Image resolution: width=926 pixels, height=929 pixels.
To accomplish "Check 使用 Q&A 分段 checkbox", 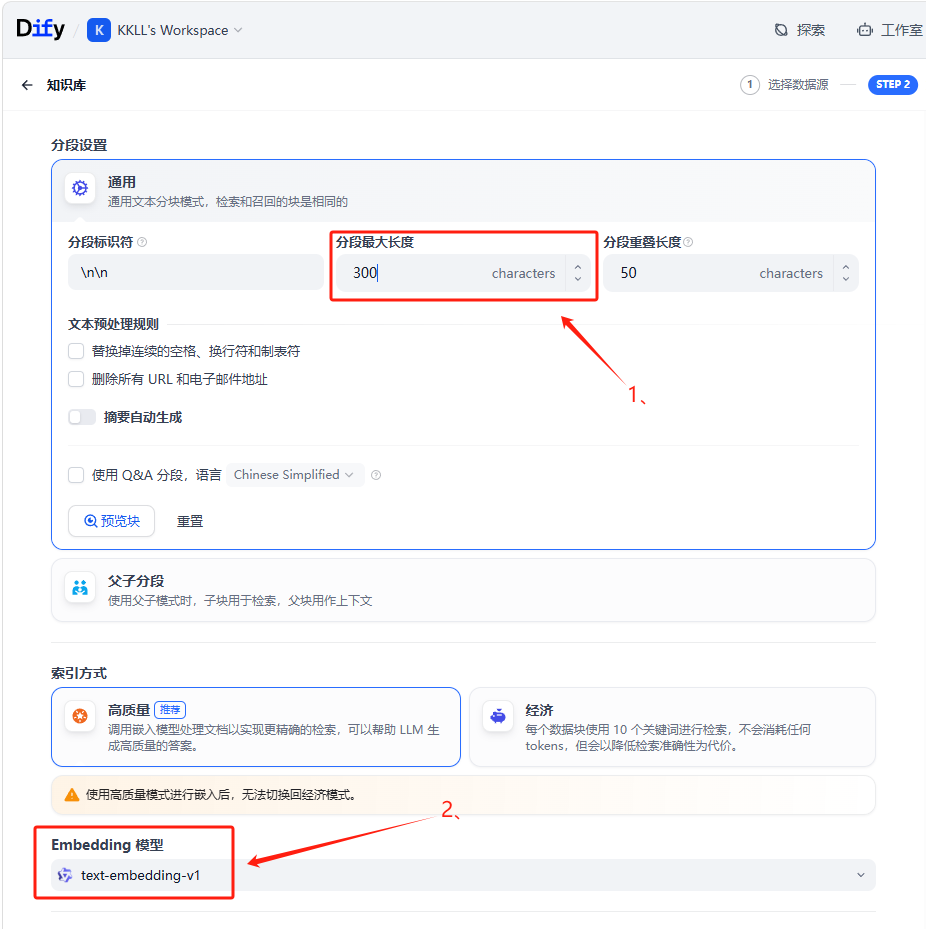I will [x=76, y=475].
